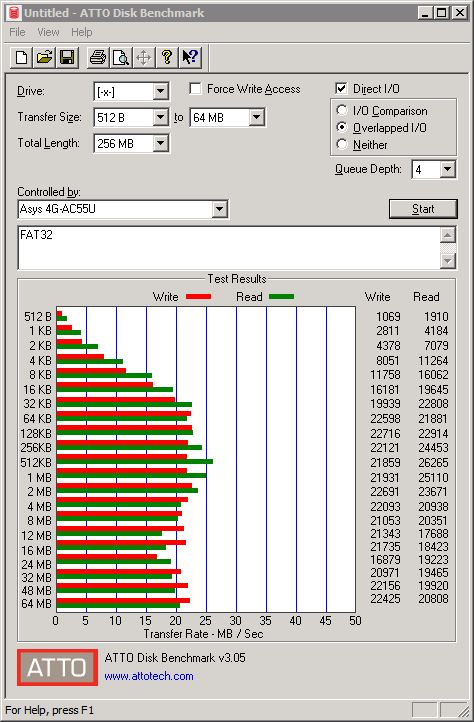
Task: Open a saved benchmark file icon
Action: coord(44,58)
